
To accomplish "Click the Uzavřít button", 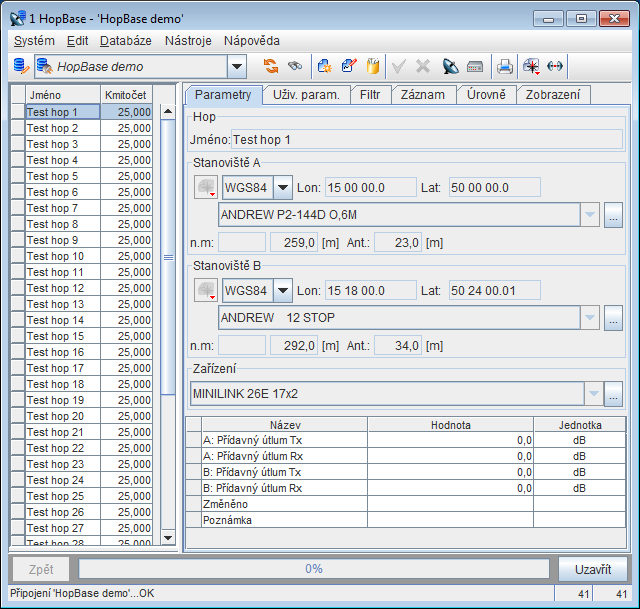I will coord(592,569).
